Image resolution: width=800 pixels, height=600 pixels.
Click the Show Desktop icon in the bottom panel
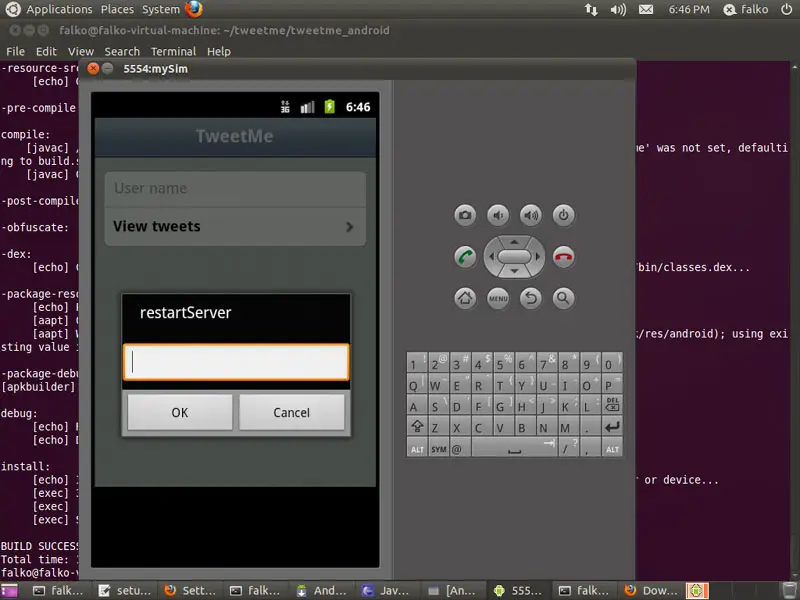coord(9,591)
